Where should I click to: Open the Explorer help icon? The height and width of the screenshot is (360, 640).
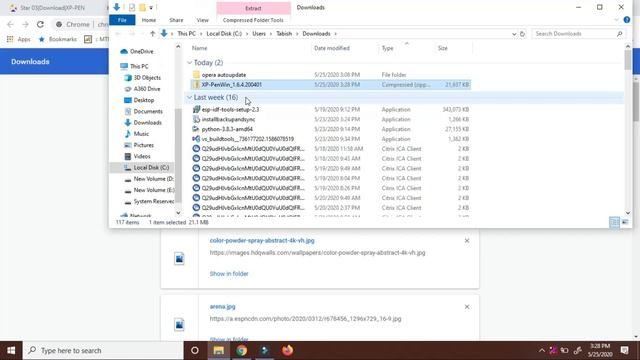coord(627,20)
